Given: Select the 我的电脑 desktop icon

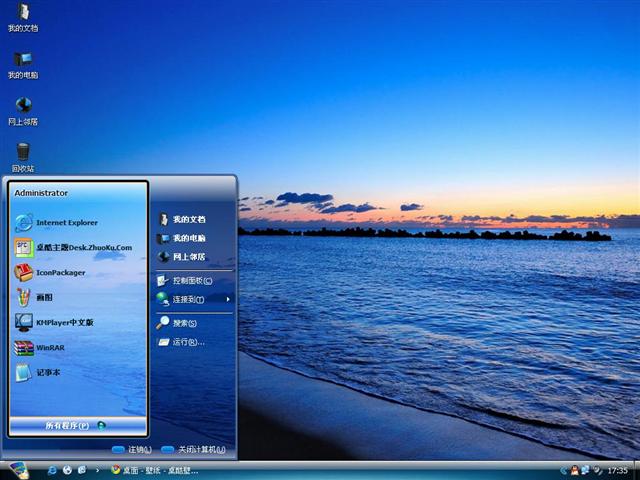Looking at the screenshot, I should pos(22,62).
